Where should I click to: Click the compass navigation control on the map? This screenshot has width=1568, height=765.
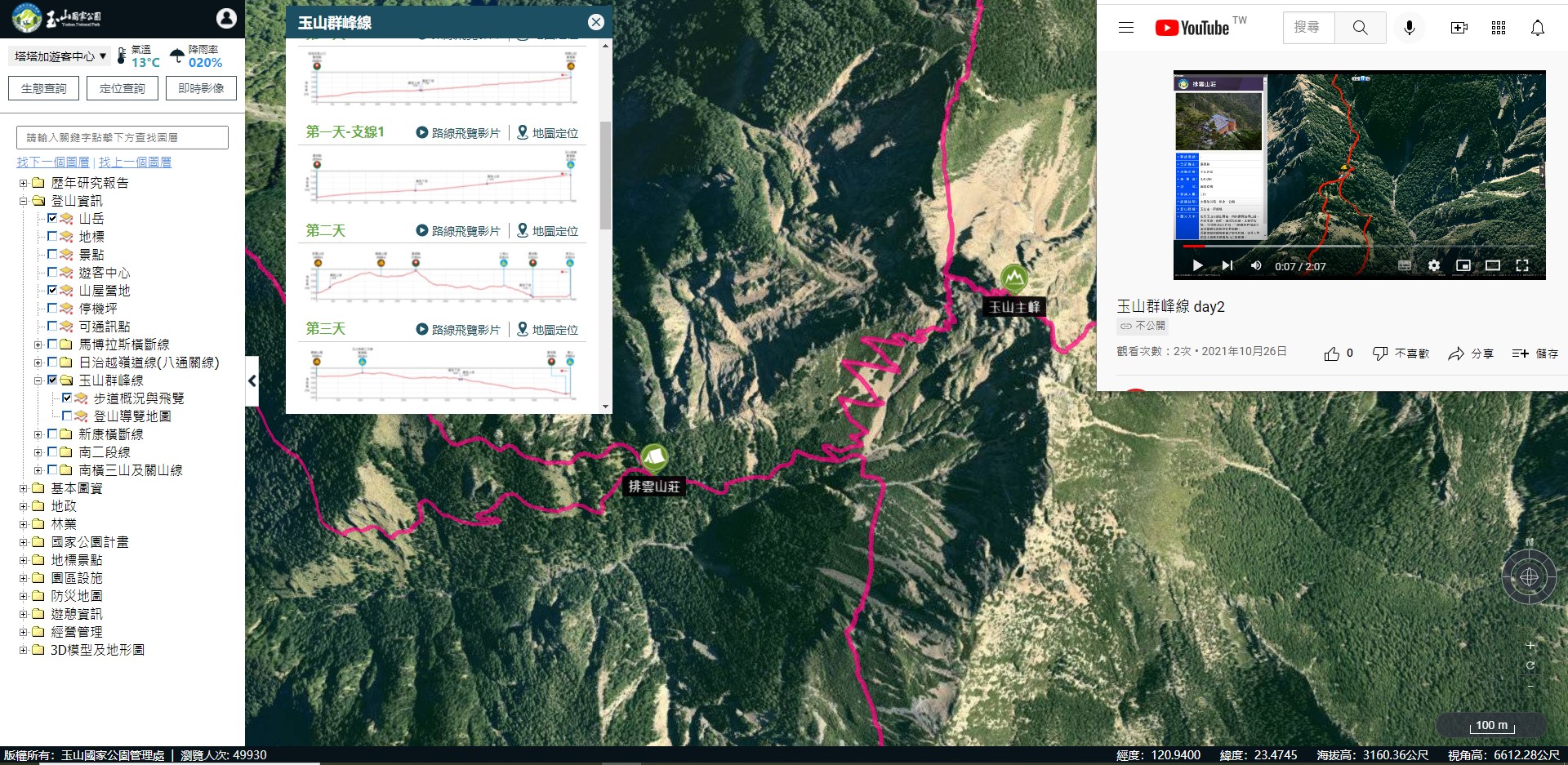click(x=1531, y=576)
